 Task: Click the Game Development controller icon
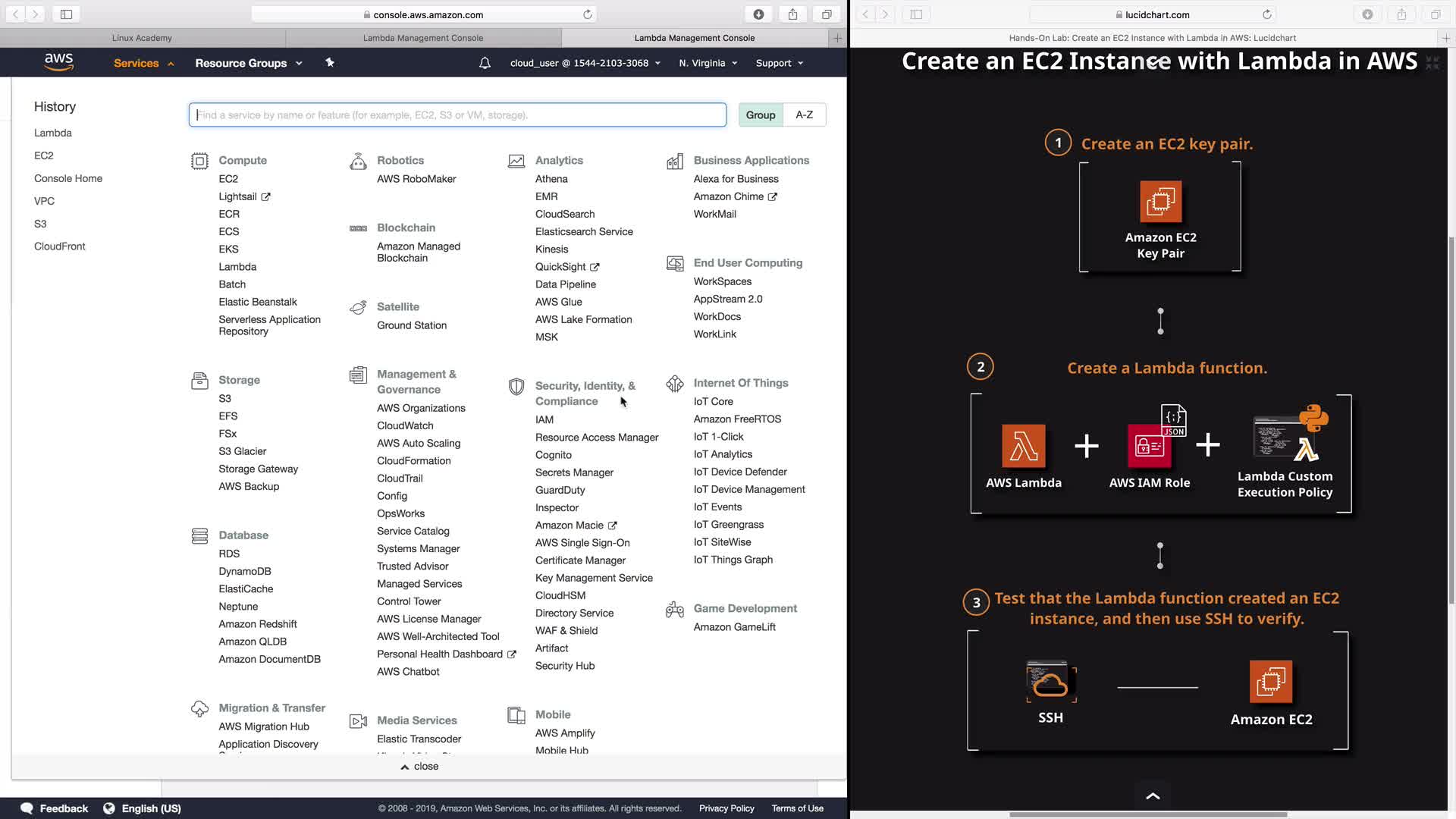click(674, 610)
